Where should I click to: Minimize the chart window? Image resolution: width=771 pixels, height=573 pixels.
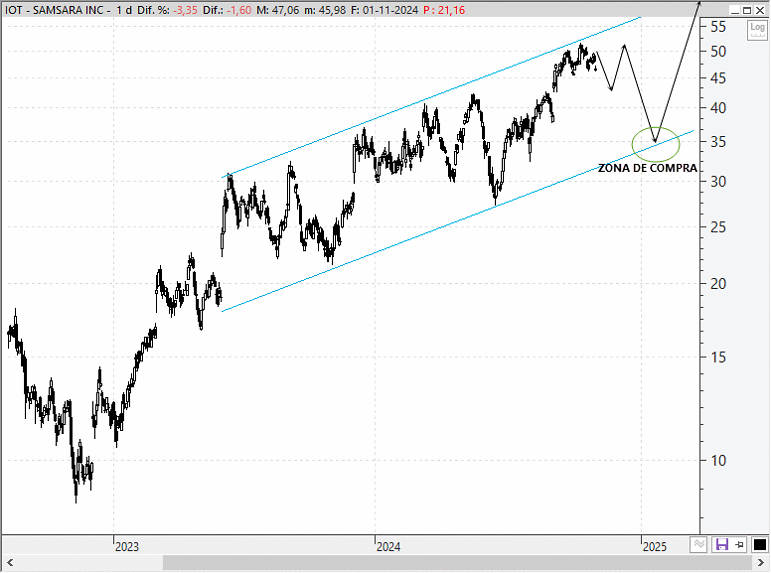click(x=735, y=10)
